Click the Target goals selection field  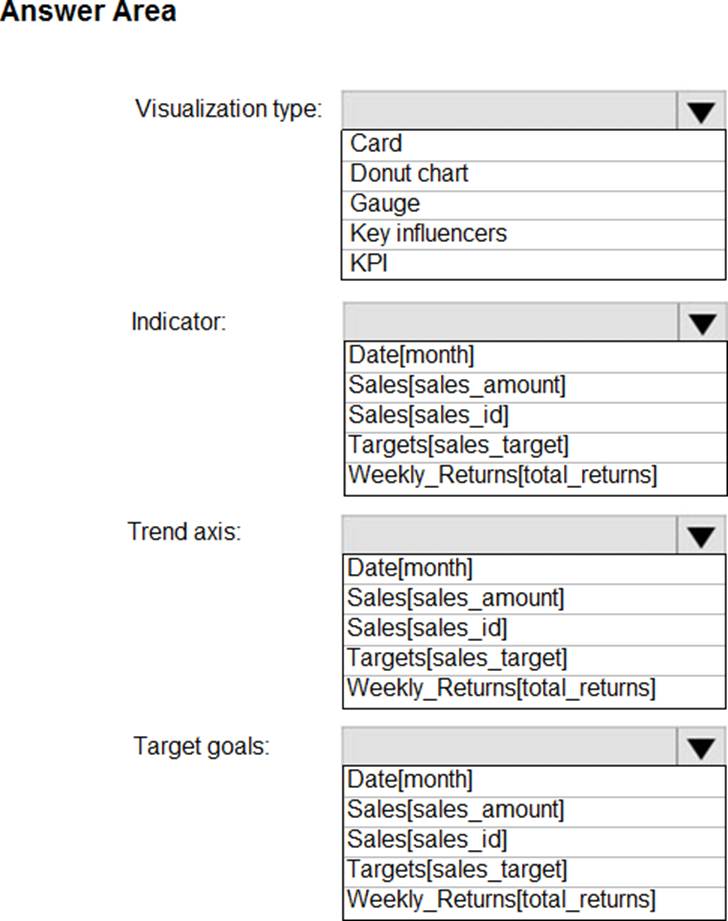509,747
